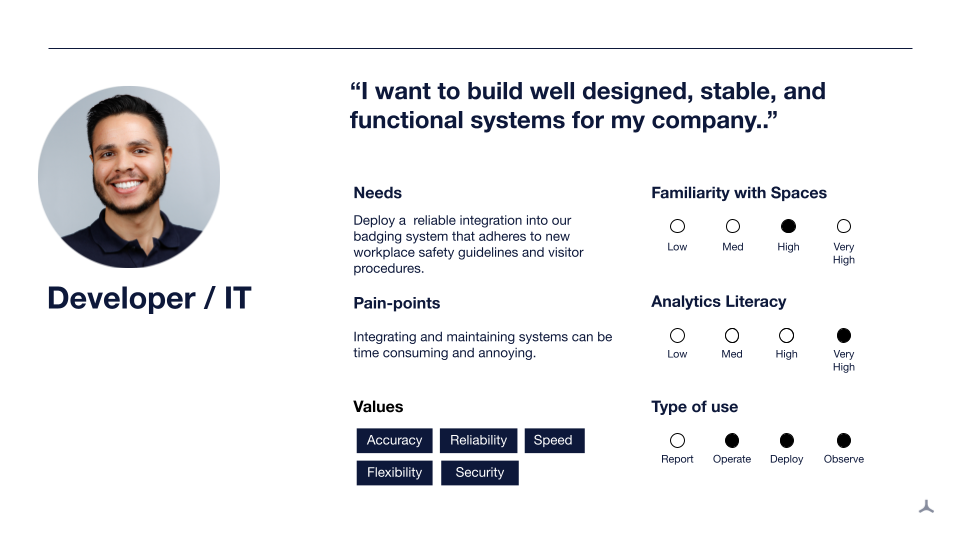960x540 pixels.
Task: Toggle the Report type of use
Action: point(677,440)
